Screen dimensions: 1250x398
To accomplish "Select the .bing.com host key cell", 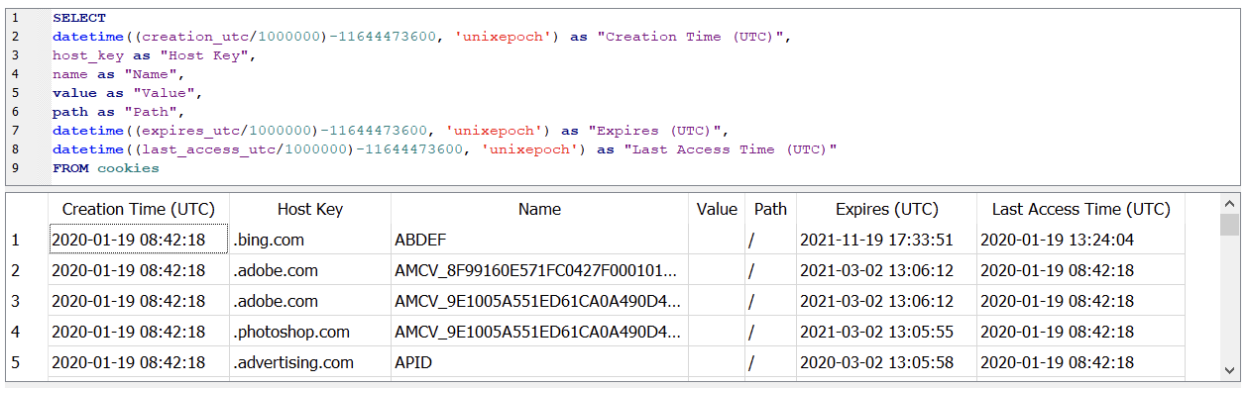I will tap(310, 240).
